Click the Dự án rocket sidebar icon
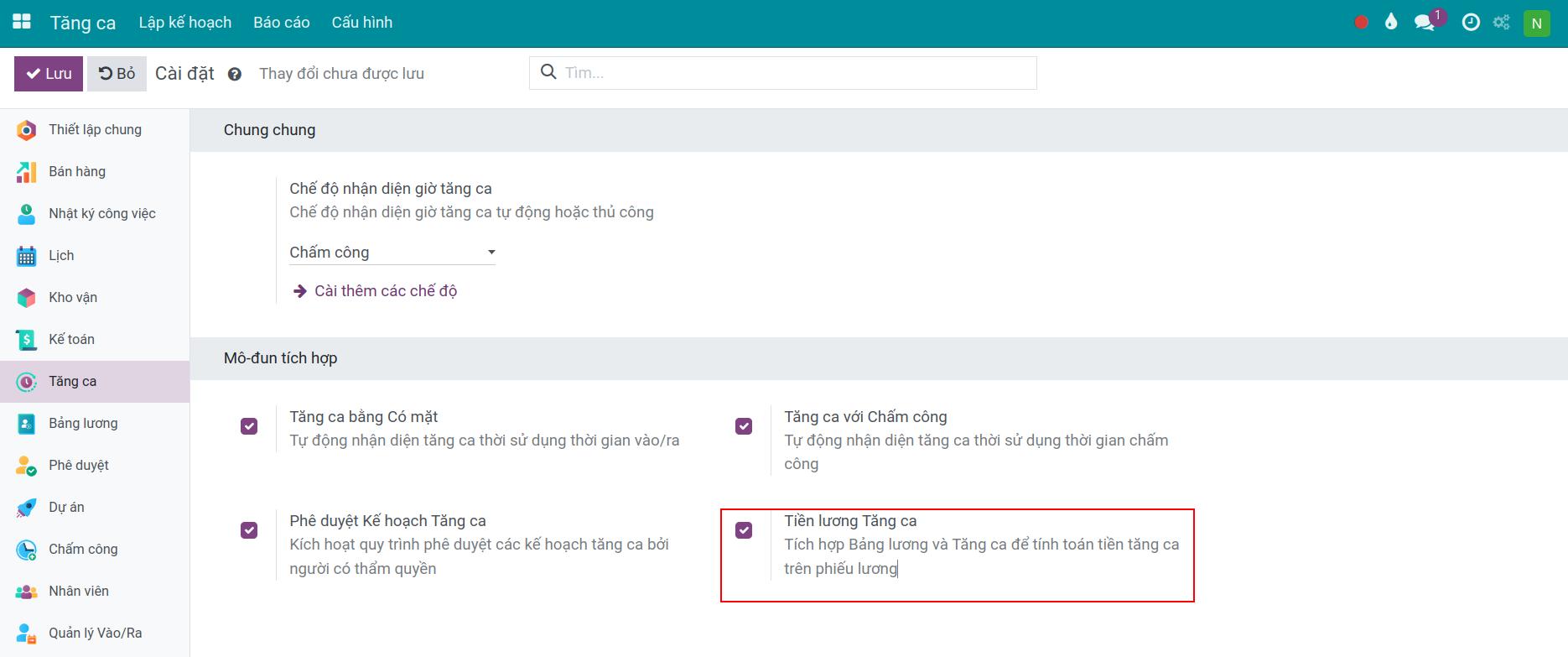1568x657 pixels. click(27, 508)
